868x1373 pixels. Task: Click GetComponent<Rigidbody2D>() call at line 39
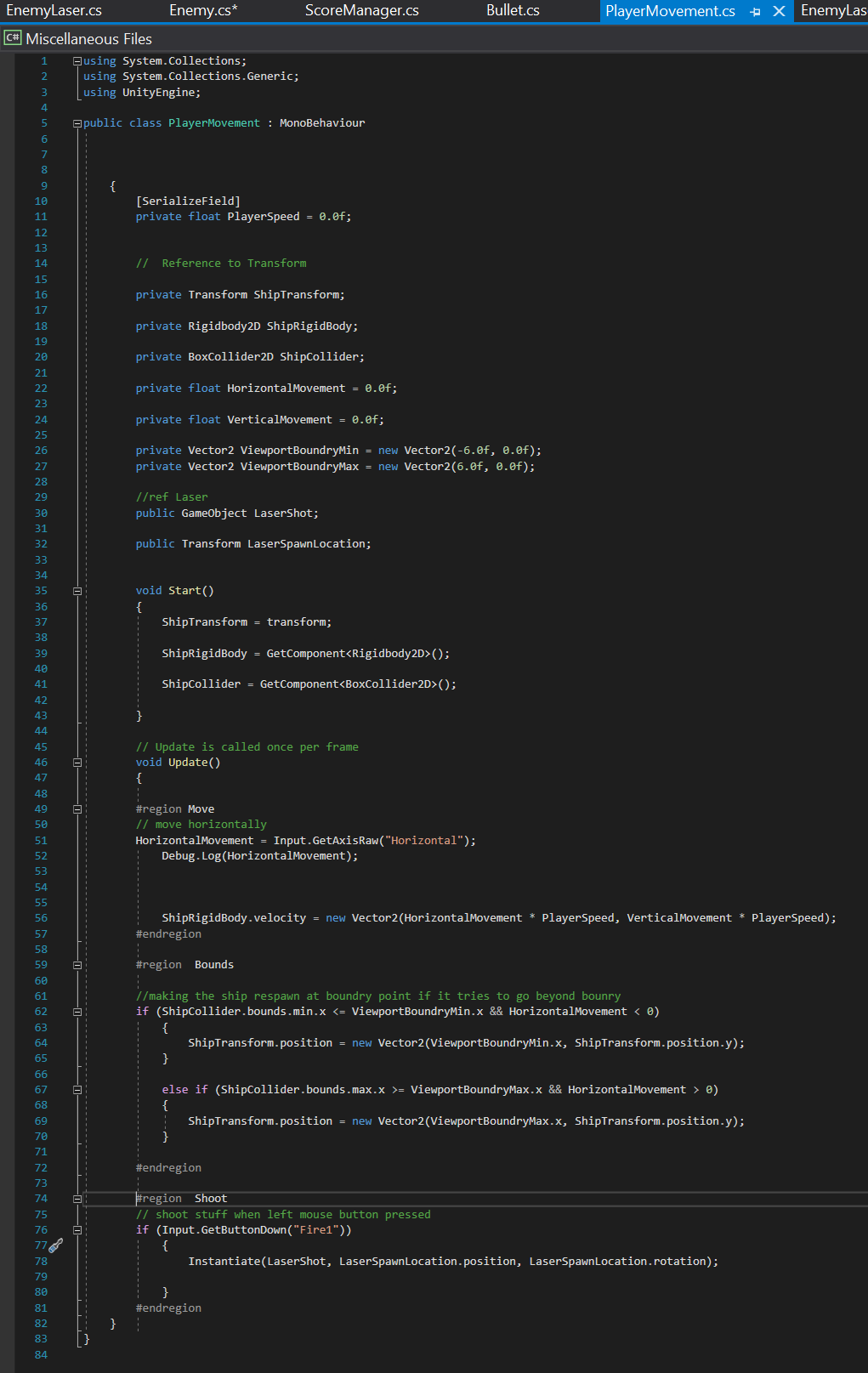pyautogui.click(x=355, y=654)
